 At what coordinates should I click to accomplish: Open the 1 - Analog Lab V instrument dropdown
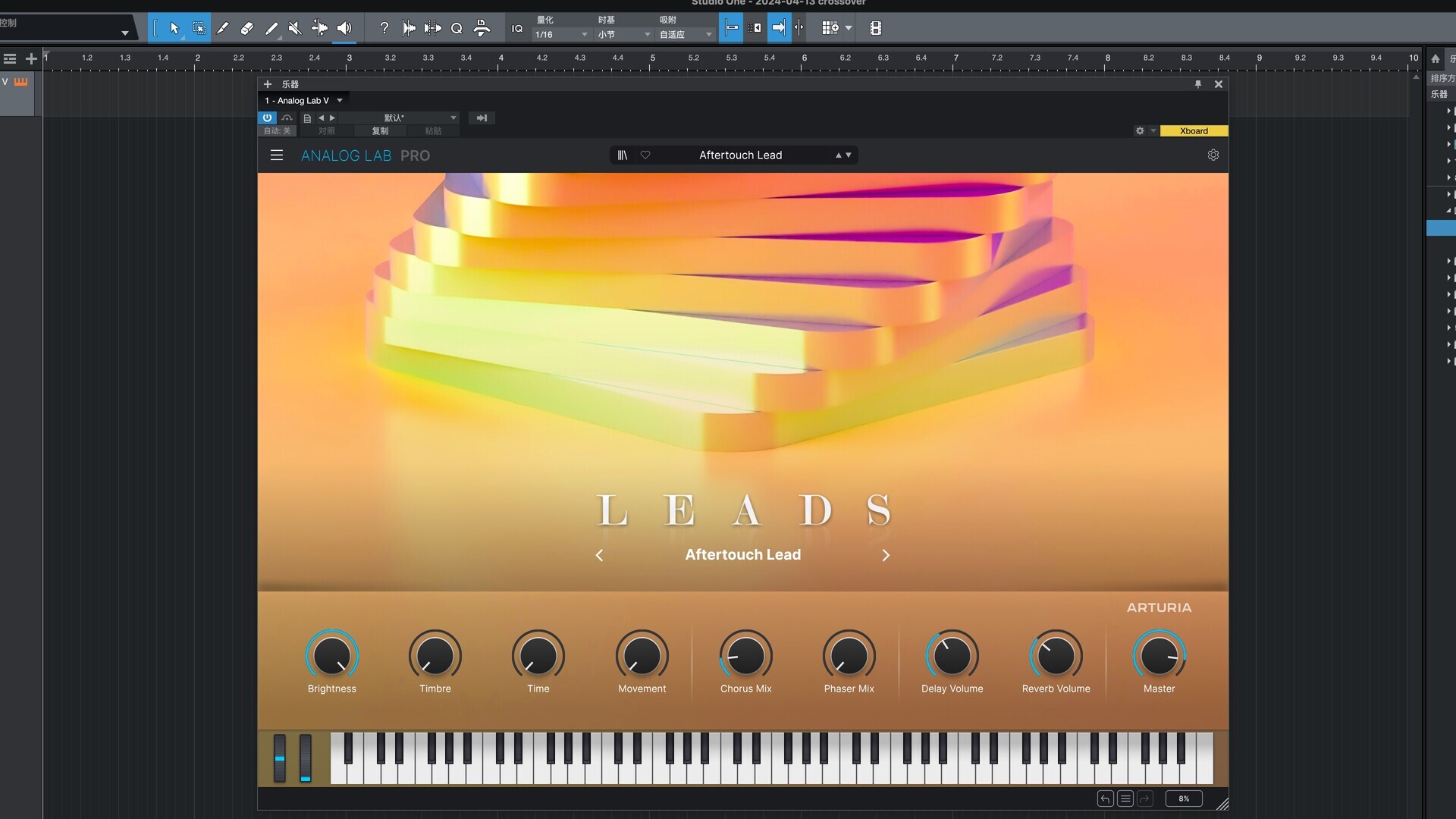[x=303, y=100]
